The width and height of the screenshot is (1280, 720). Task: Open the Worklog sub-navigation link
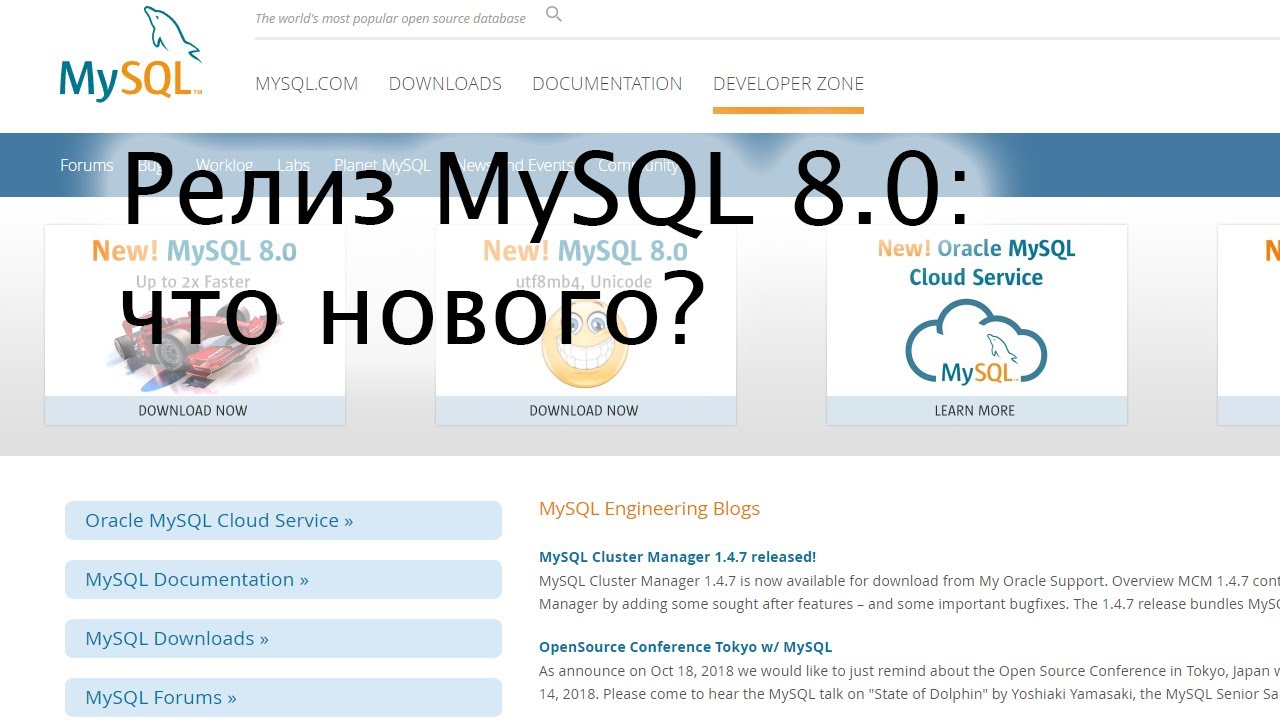(224, 165)
